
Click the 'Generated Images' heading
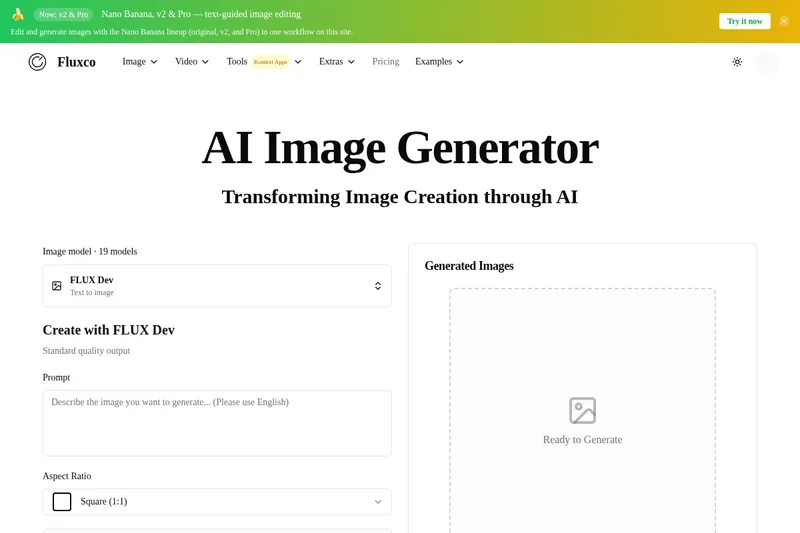pos(469,266)
